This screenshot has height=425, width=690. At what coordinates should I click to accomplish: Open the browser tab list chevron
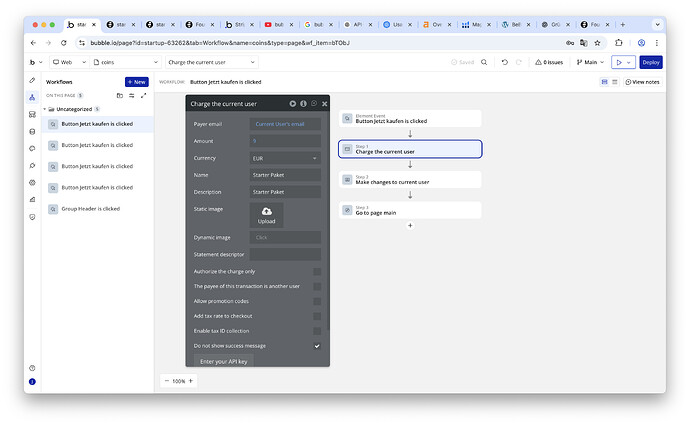657,25
